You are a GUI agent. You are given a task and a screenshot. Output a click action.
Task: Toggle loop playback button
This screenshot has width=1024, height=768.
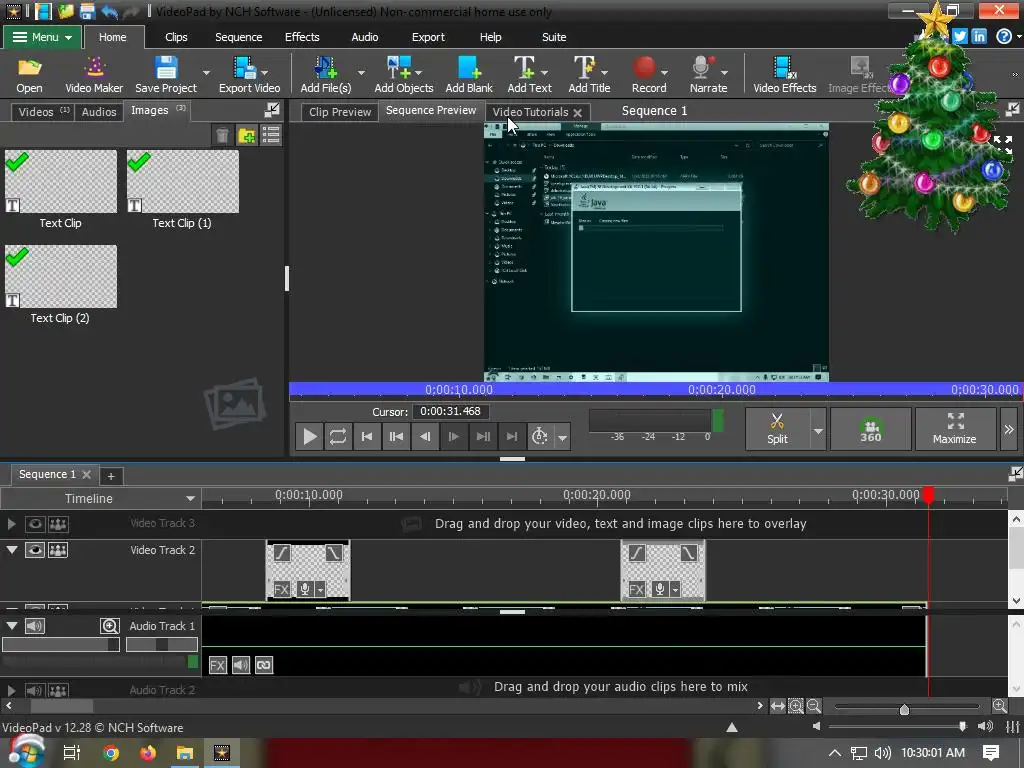click(x=338, y=436)
